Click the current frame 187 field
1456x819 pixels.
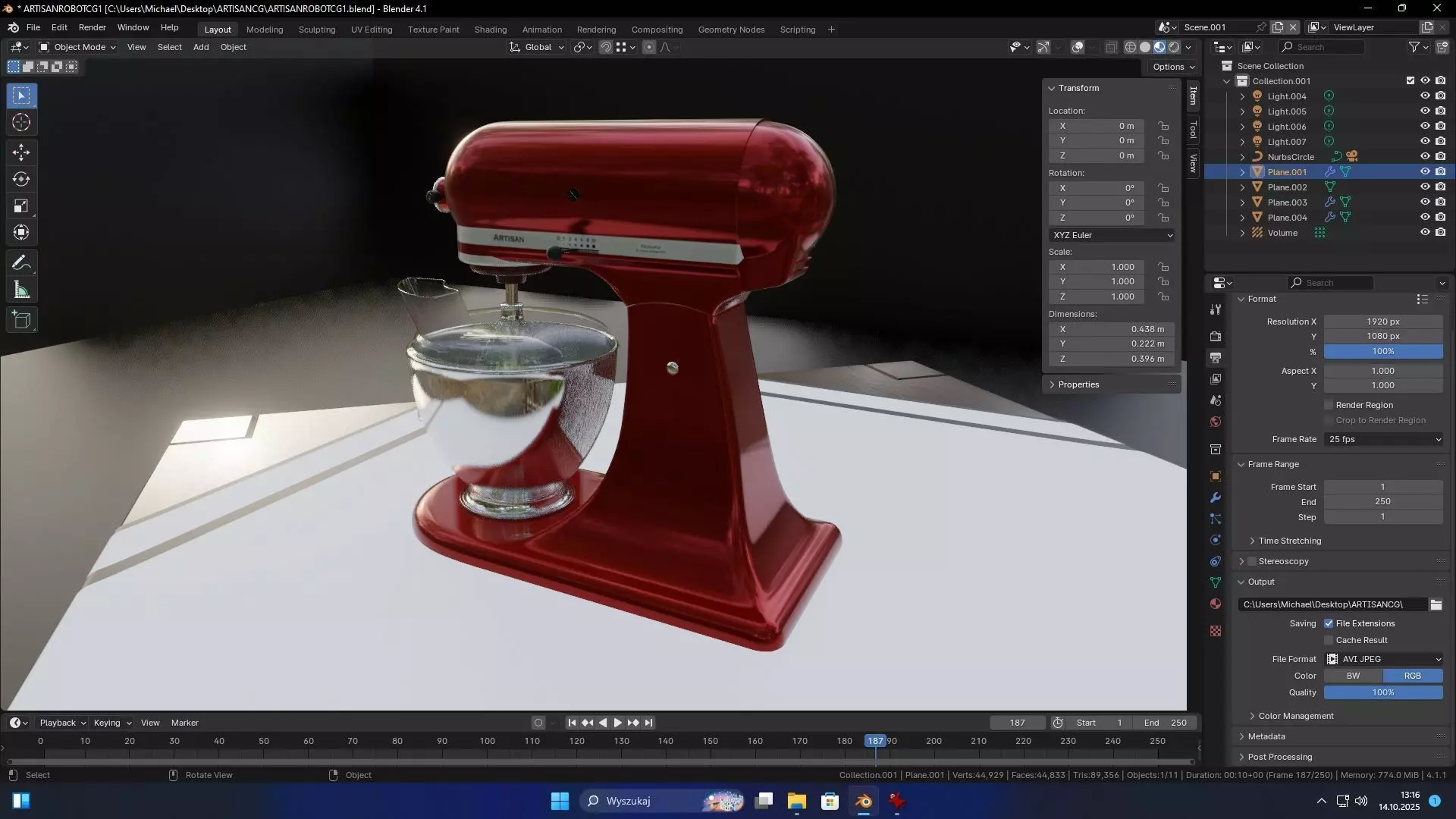pyautogui.click(x=1018, y=723)
